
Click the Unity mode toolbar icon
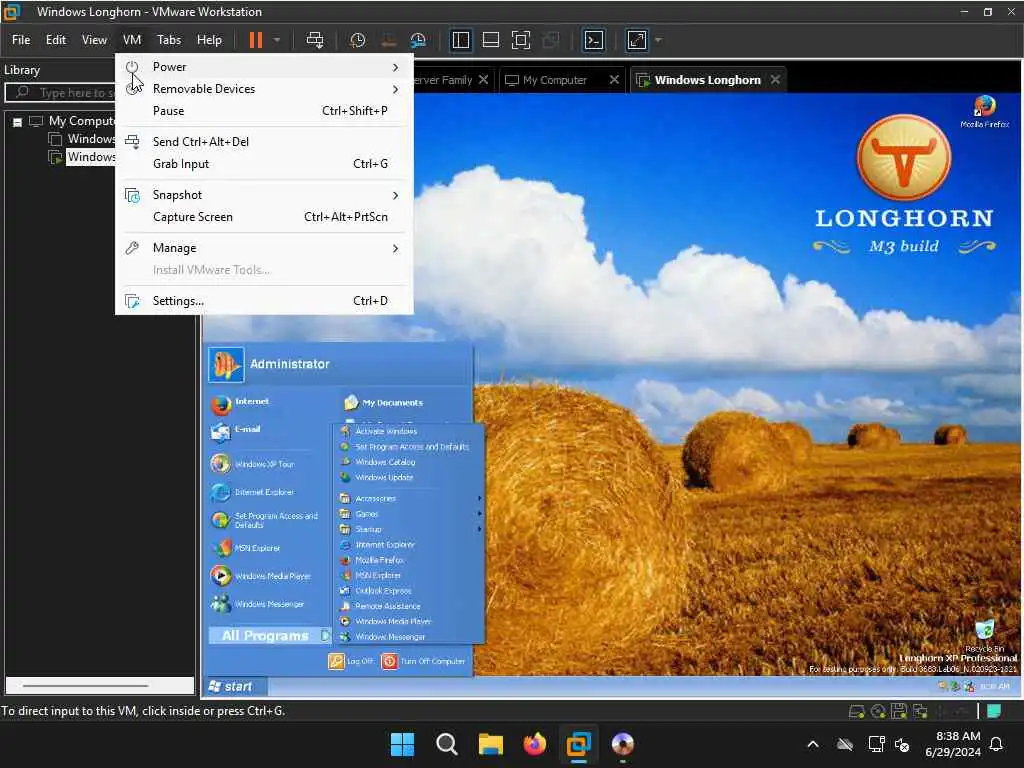[551, 40]
